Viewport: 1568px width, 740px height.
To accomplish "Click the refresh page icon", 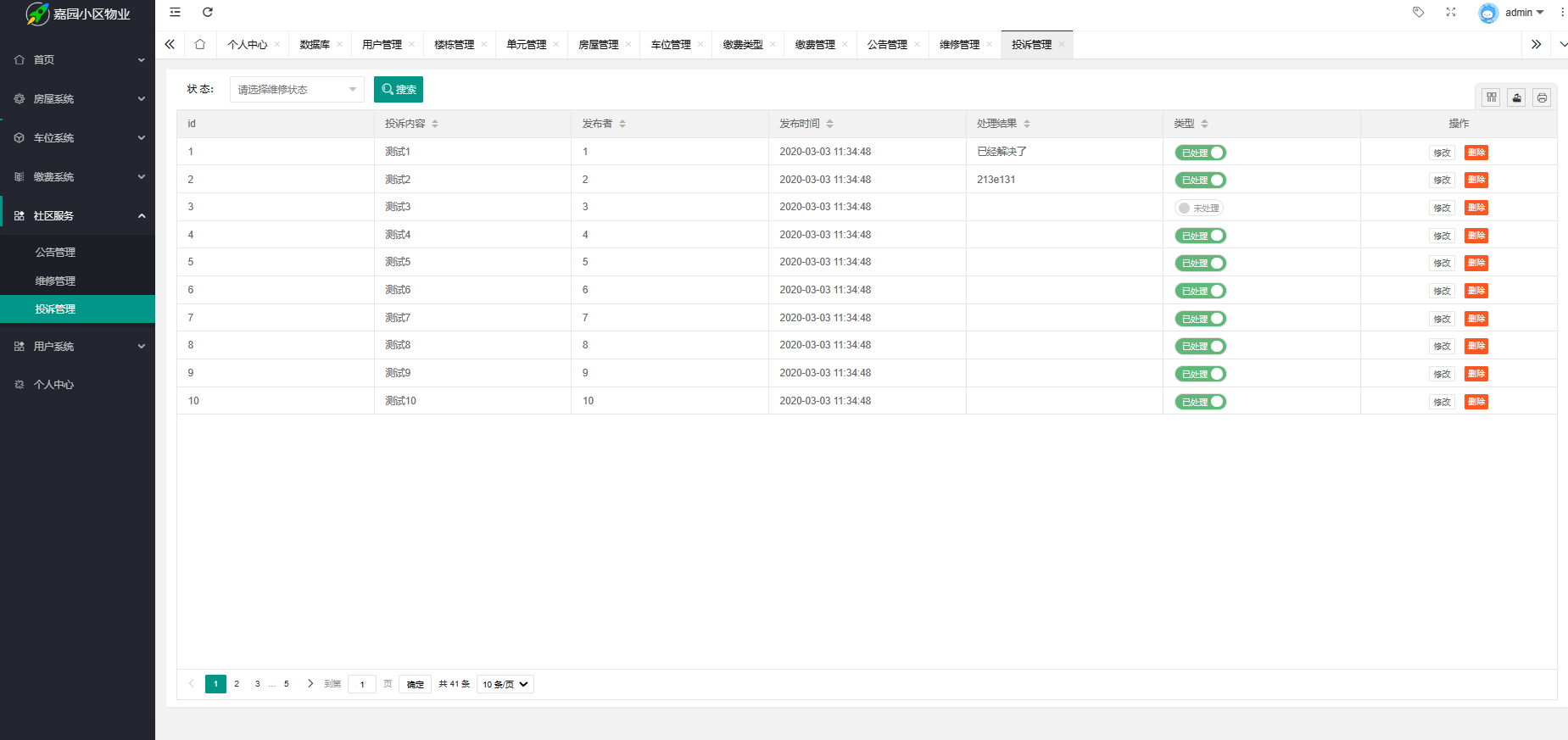I will click(x=208, y=12).
